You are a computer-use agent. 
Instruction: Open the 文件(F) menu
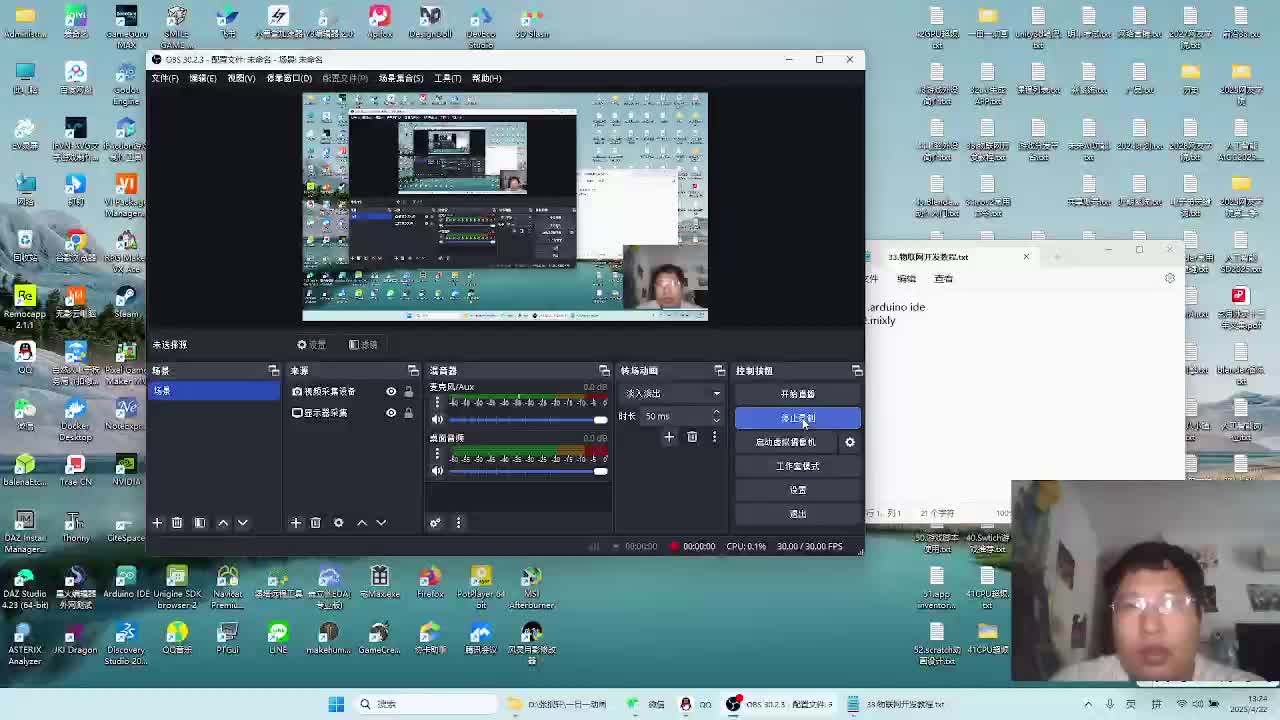165,78
